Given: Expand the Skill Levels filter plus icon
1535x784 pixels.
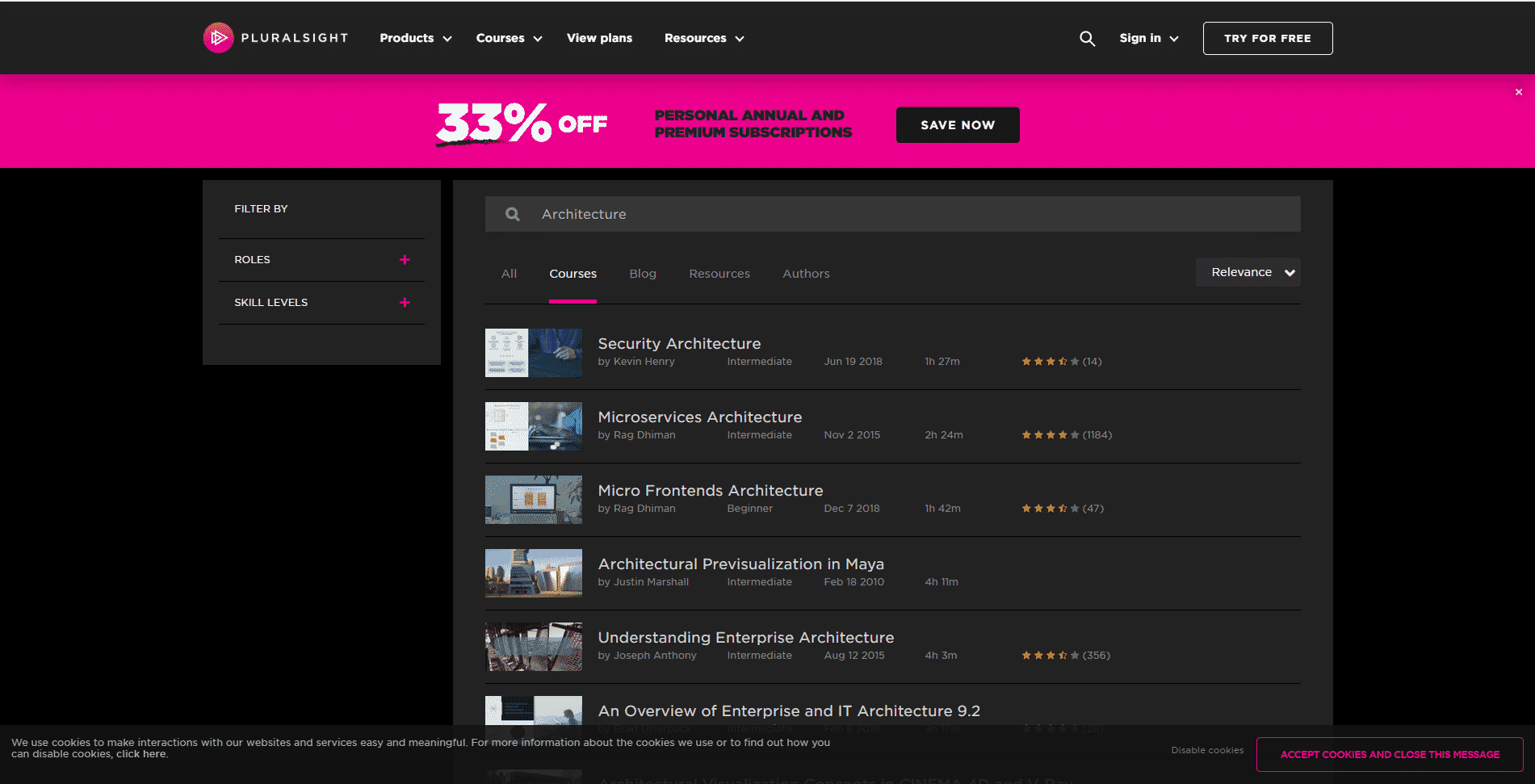Looking at the screenshot, I should point(405,303).
